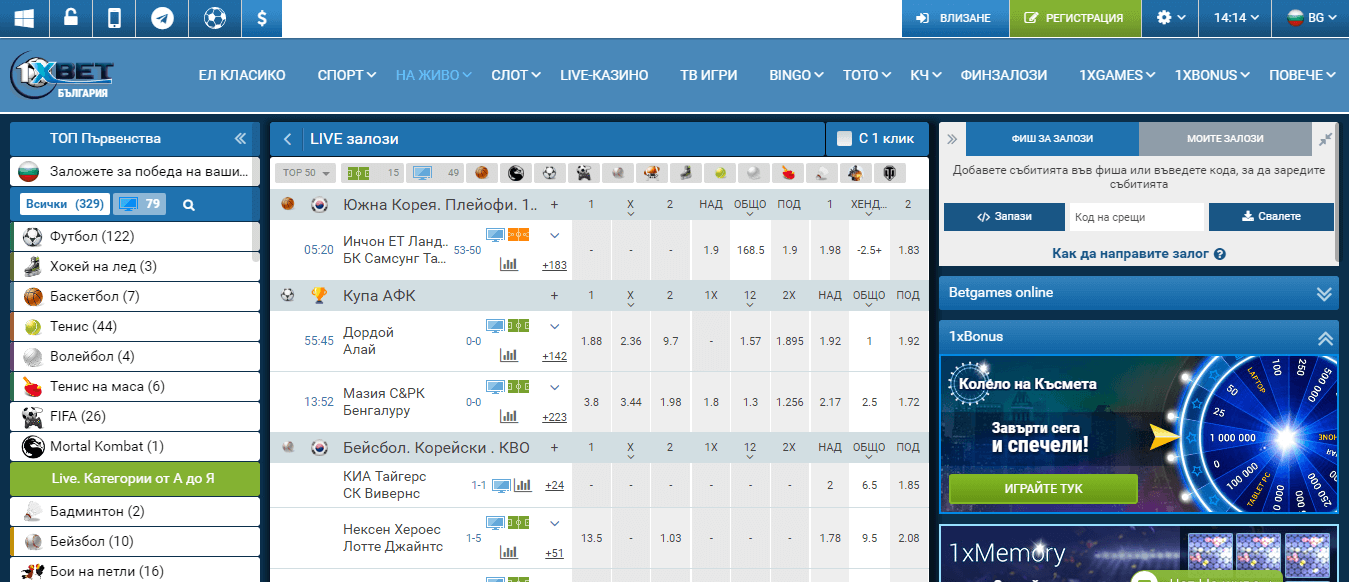Filter live events by Mortal Kombat icon

click(x=515, y=173)
